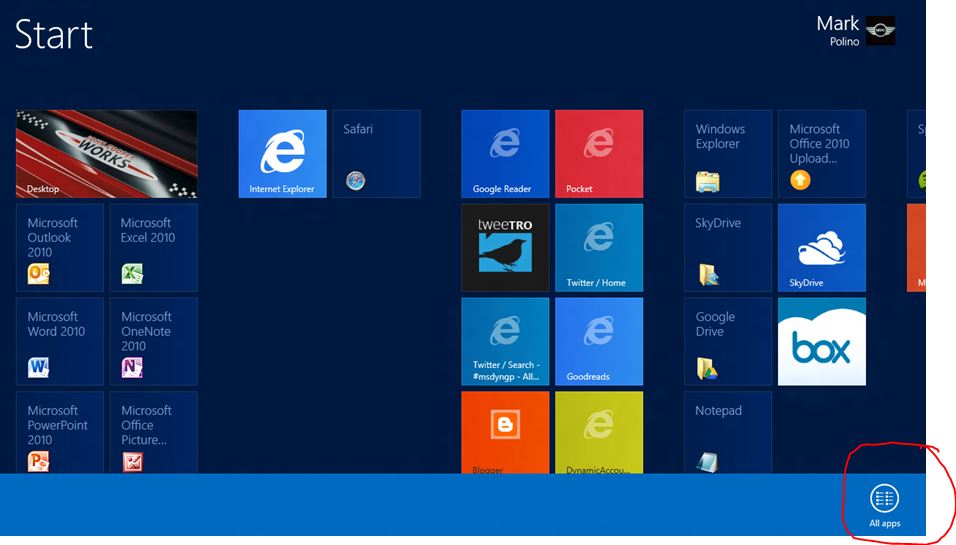Open the Safari tile
The width and height of the screenshot is (956, 545).
pyautogui.click(x=376, y=154)
